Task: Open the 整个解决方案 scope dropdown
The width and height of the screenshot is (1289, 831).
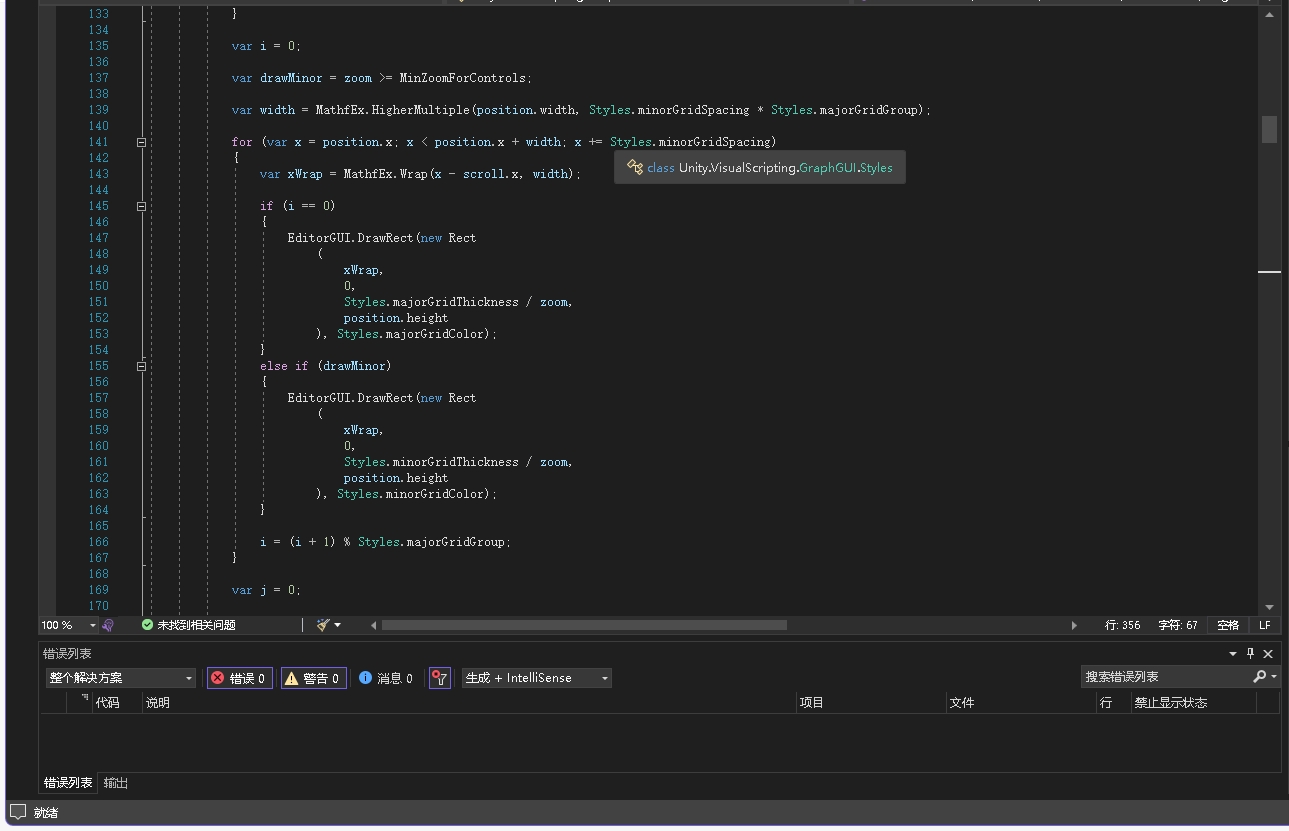Action: pyautogui.click(x=120, y=678)
